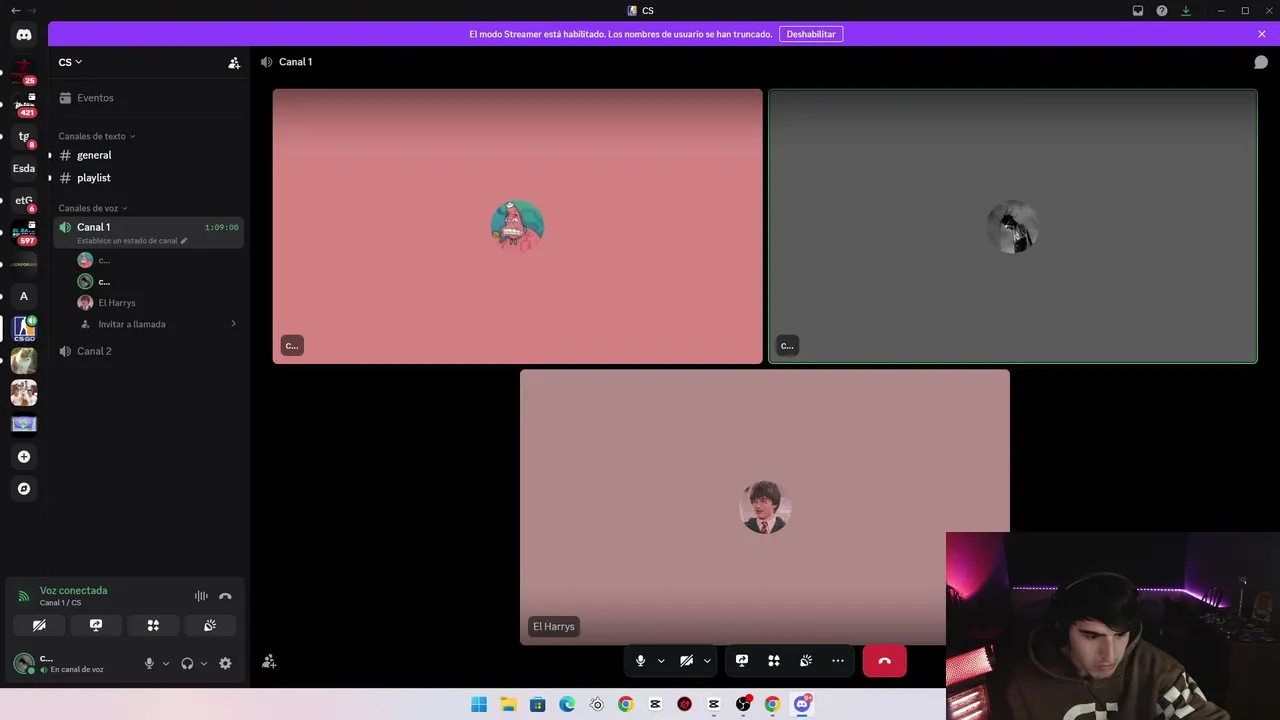Viewport: 1280px width, 720px height.
Task: Open soundboard in the call control bar
Action: pyautogui.click(x=806, y=661)
